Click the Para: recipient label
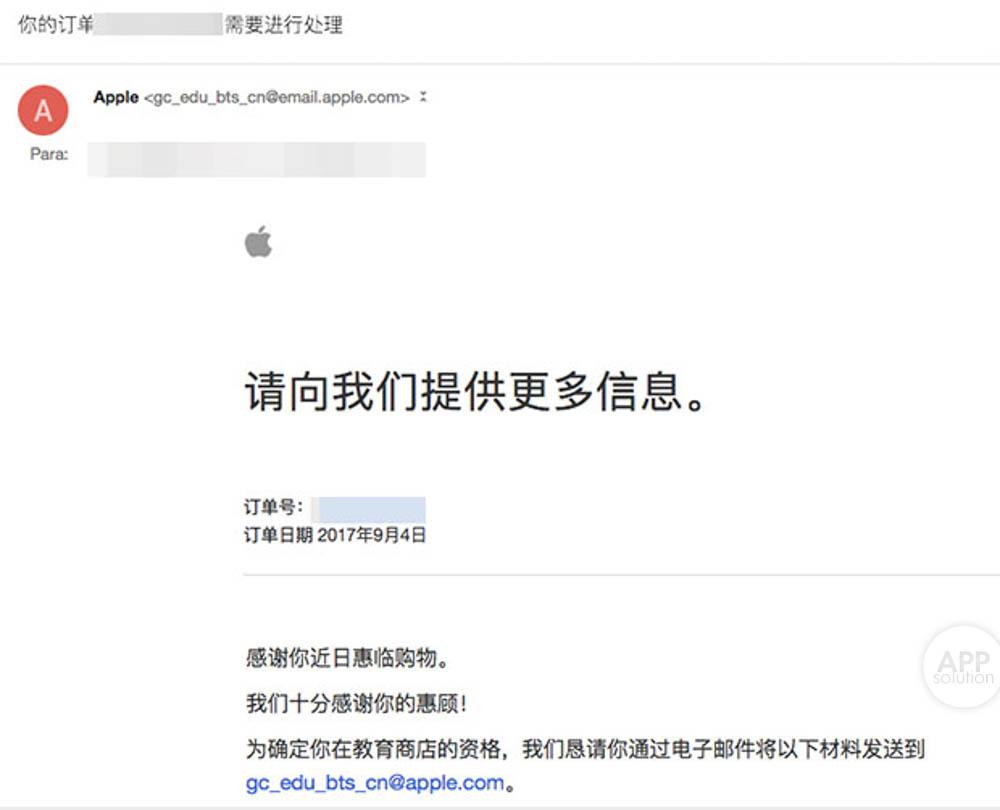Screen dimensions: 1000x810 [x=49, y=154]
